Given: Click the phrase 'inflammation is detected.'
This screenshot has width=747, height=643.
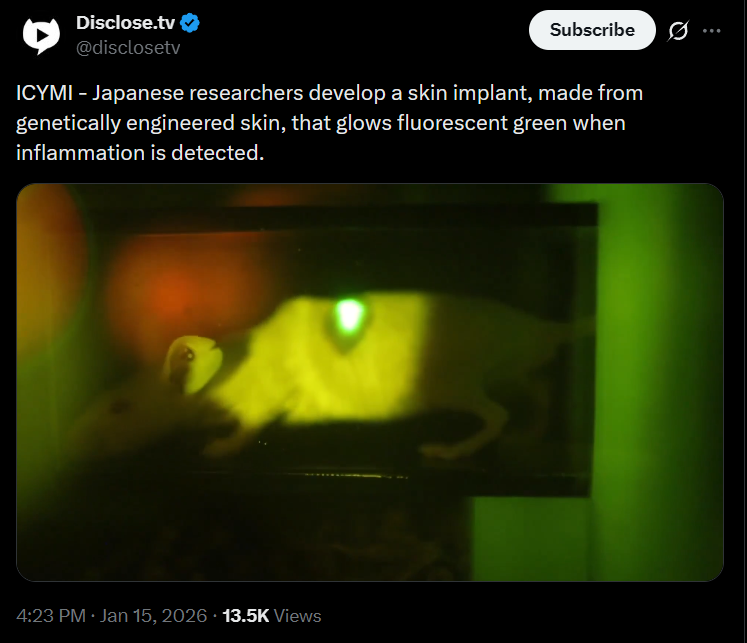Looking at the screenshot, I should 140,153.
